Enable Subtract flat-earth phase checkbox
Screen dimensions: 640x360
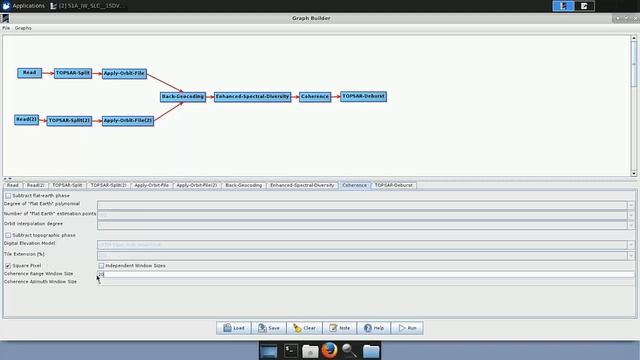8,196
